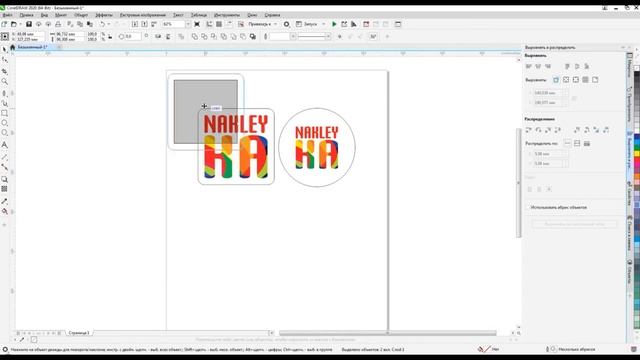Toggle align to Active Objects option
Screen dimensions: 640x360
click(556, 80)
